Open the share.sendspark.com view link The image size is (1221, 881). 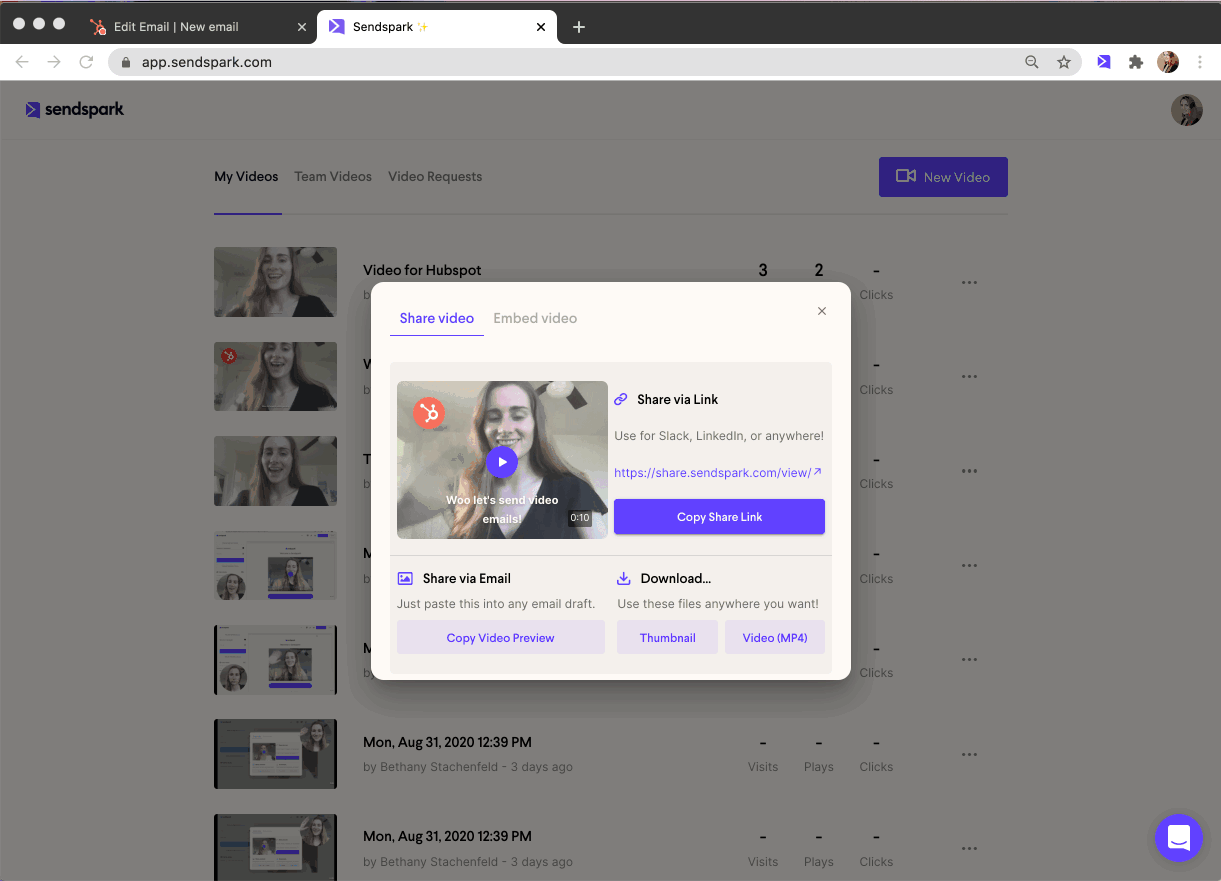coord(718,472)
